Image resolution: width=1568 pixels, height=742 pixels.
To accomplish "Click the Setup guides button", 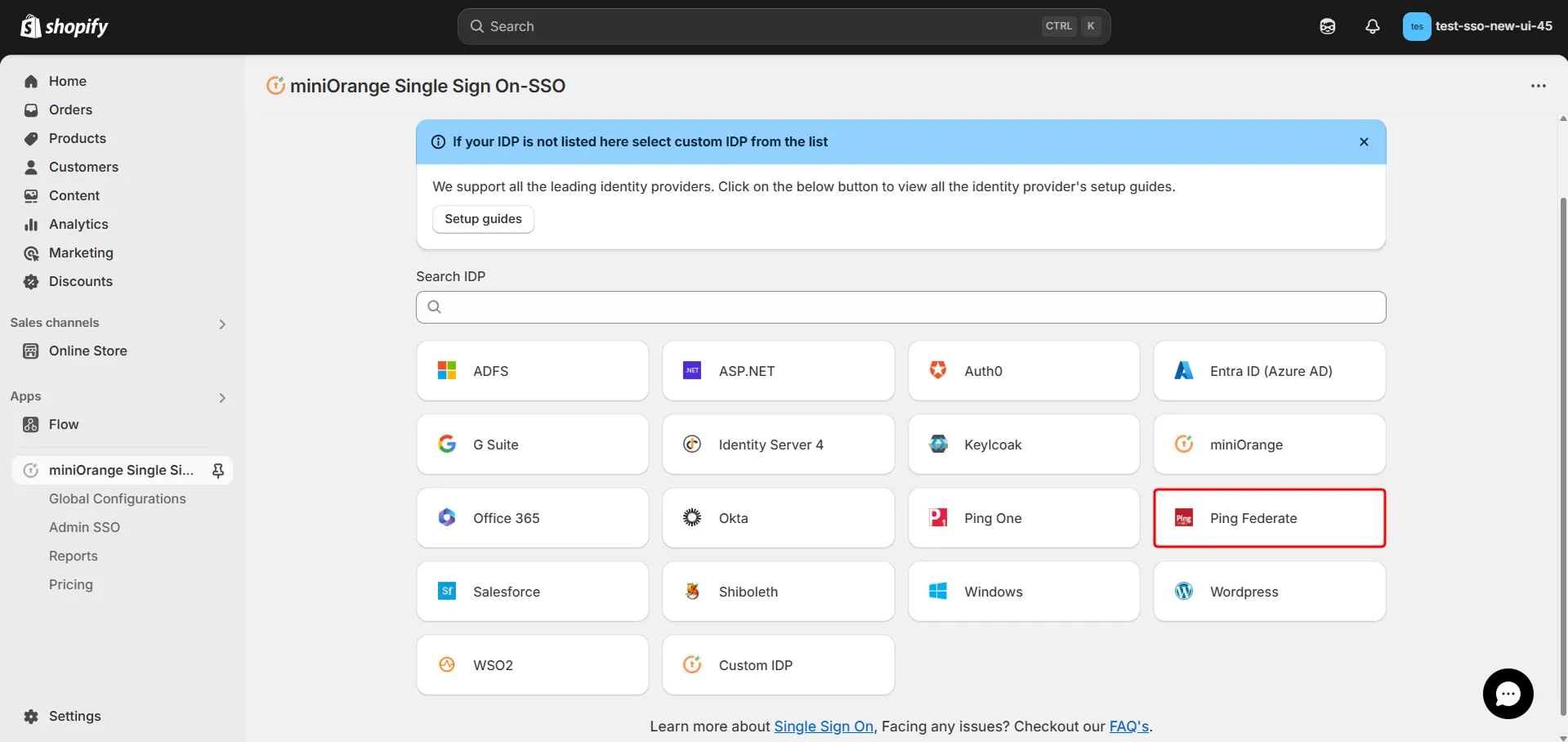I will pos(483,219).
